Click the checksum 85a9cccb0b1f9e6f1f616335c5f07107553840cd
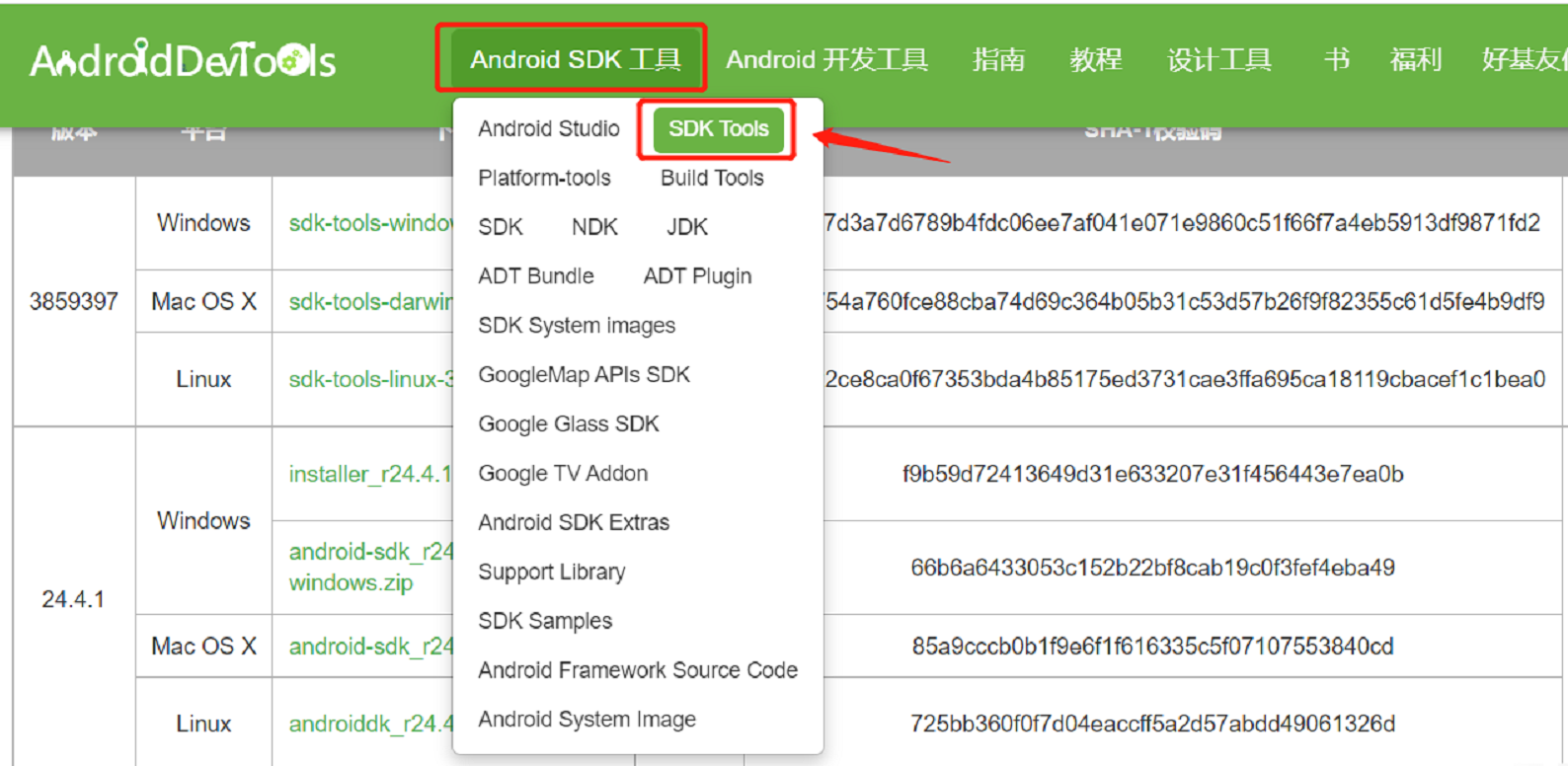The image size is (1568, 766). pos(1152,647)
